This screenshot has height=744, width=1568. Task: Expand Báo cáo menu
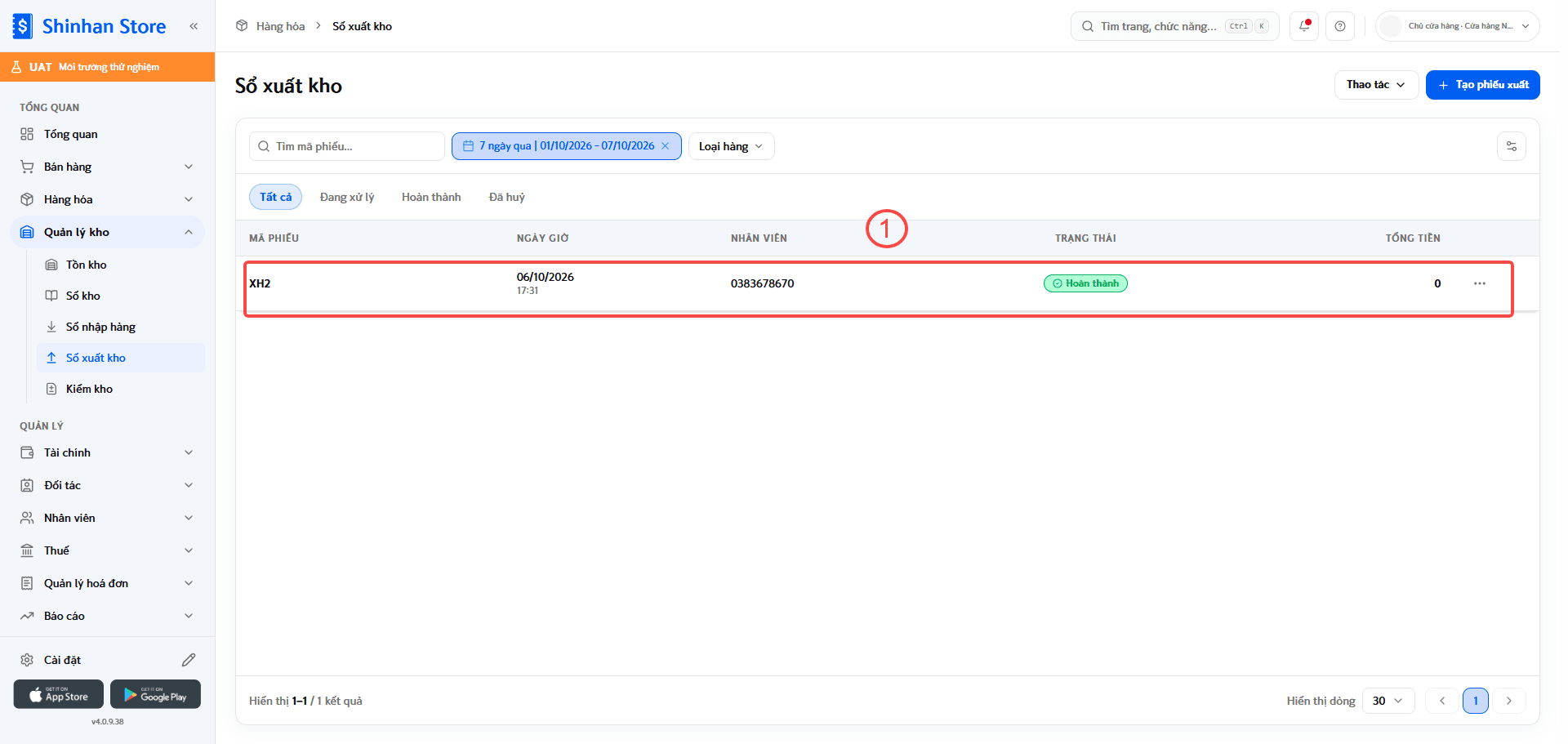click(107, 616)
